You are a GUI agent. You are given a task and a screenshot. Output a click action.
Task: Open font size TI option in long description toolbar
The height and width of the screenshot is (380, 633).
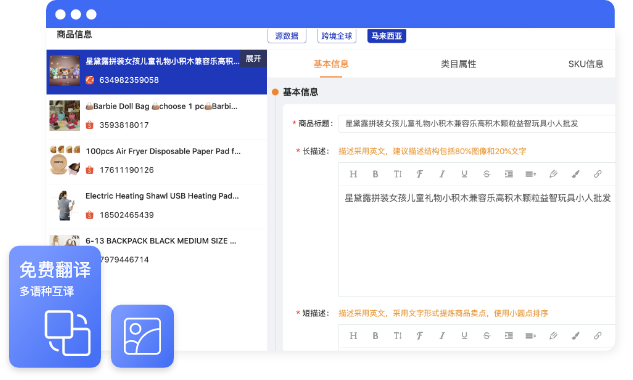point(398,174)
